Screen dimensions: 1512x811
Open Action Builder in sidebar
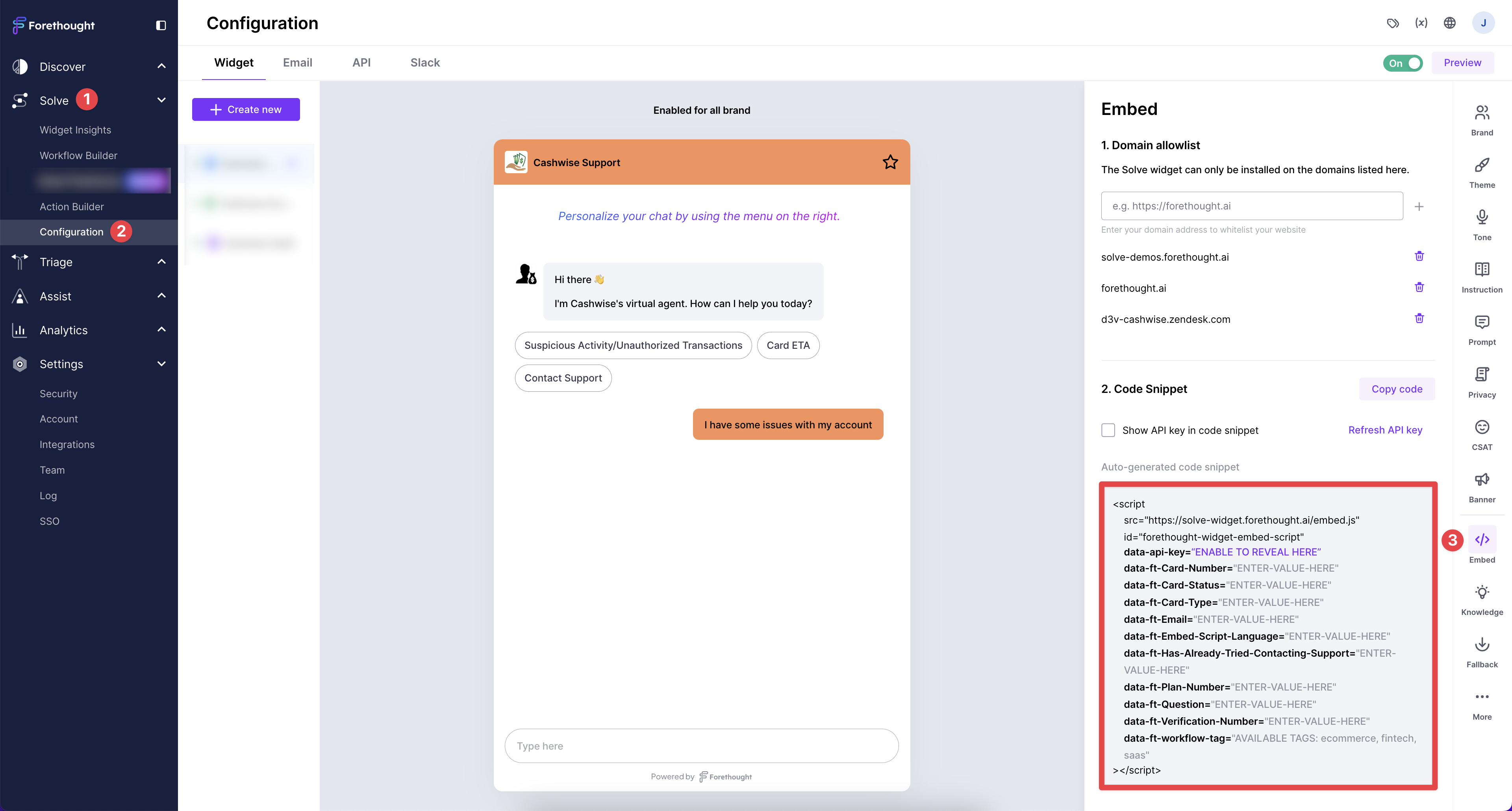coord(72,207)
